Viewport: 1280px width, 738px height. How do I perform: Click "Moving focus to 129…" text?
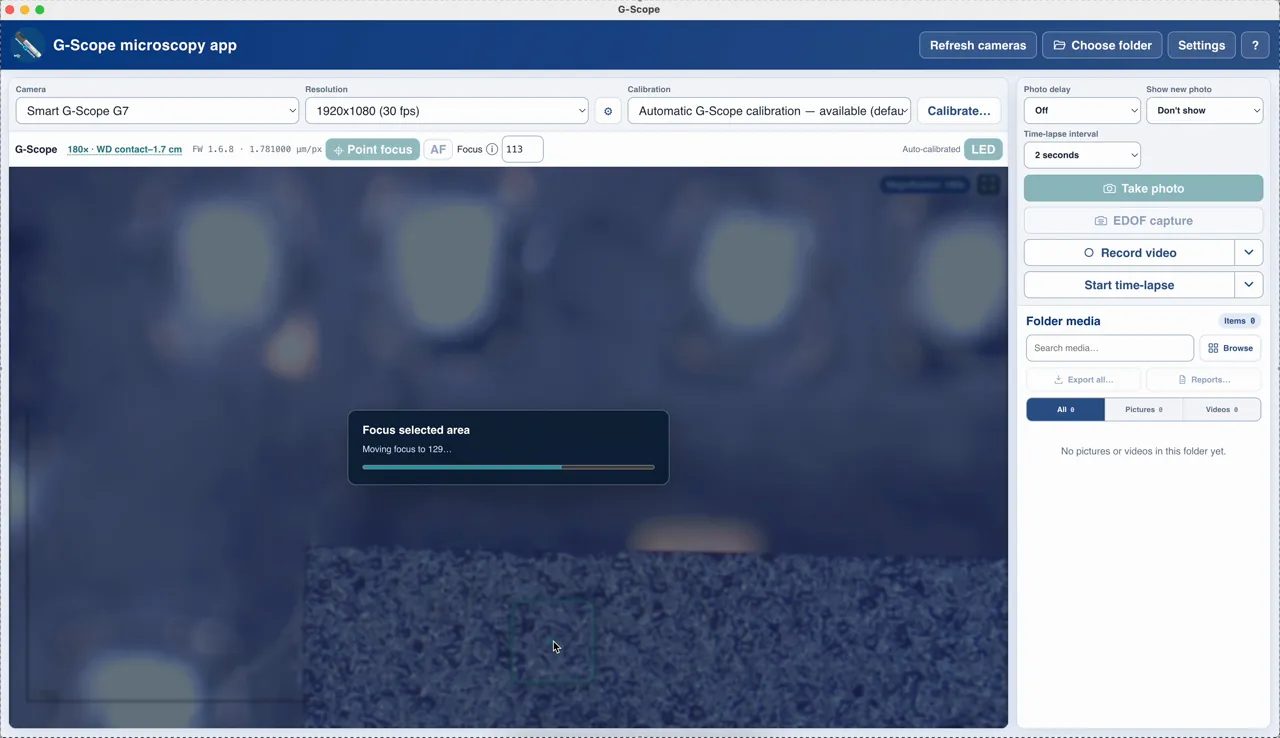tap(407, 450)
